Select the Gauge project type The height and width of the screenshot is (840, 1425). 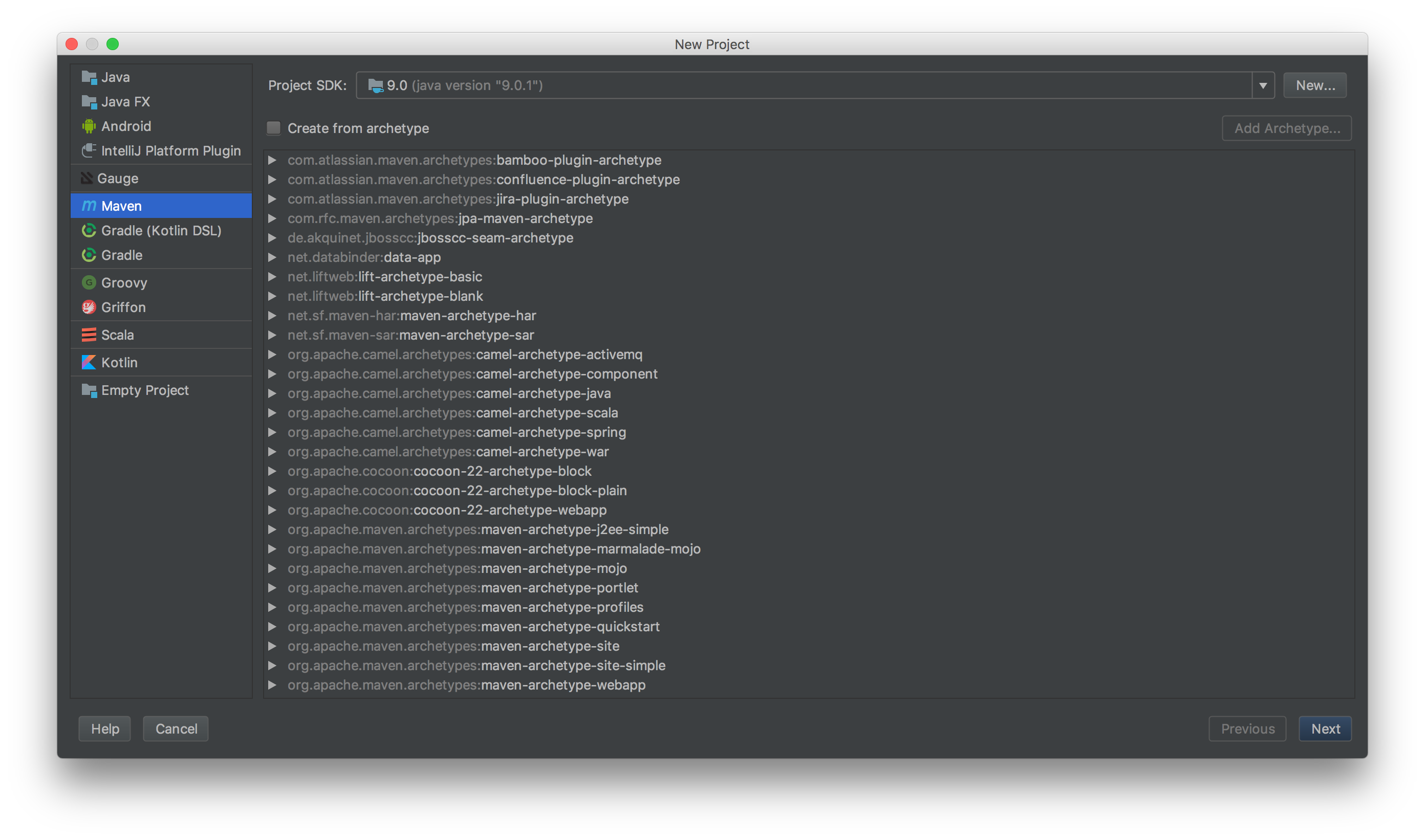tap(118, 179)
